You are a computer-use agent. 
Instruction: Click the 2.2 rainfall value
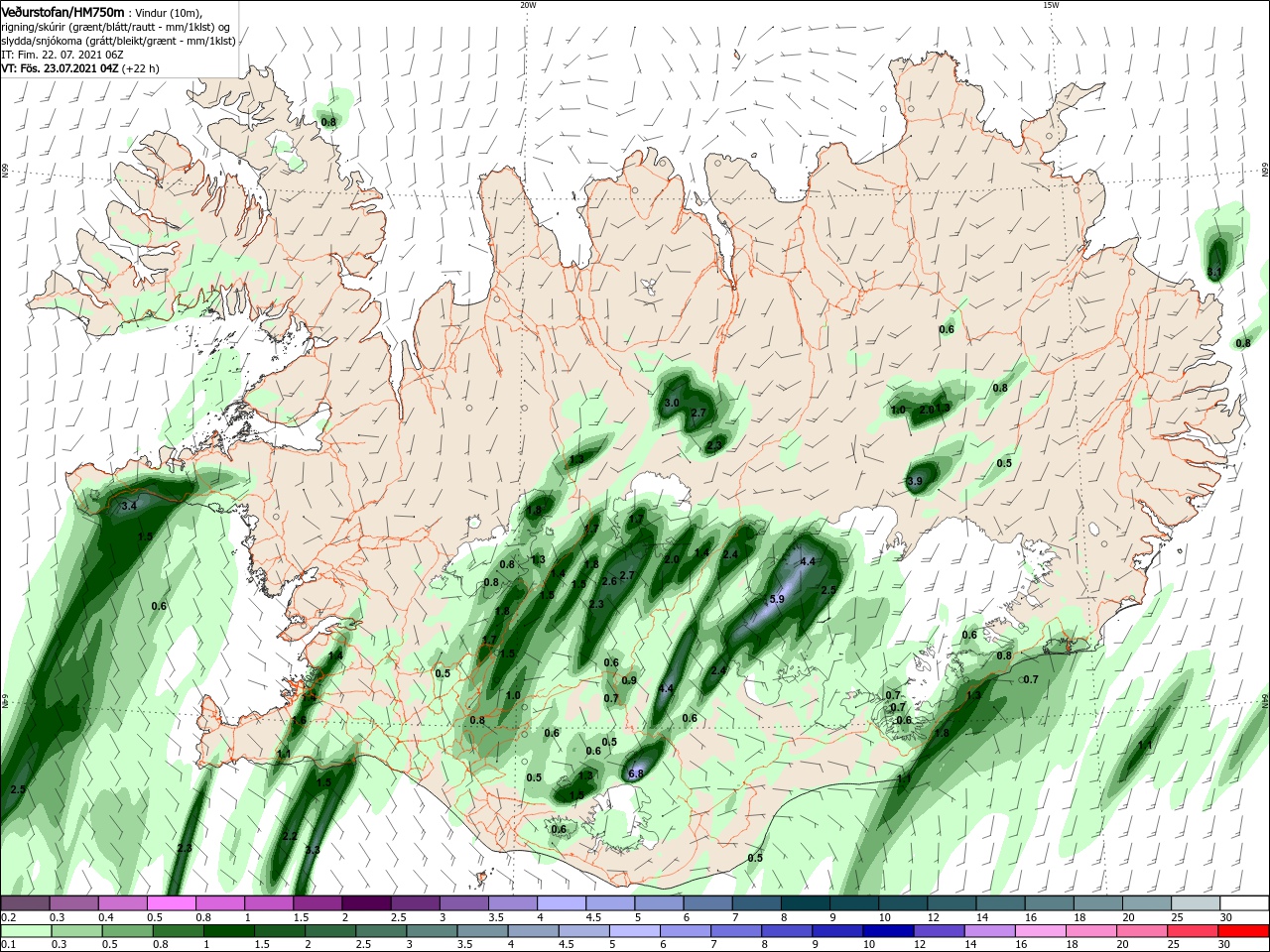pyautogui.click(x=290, y=836)
